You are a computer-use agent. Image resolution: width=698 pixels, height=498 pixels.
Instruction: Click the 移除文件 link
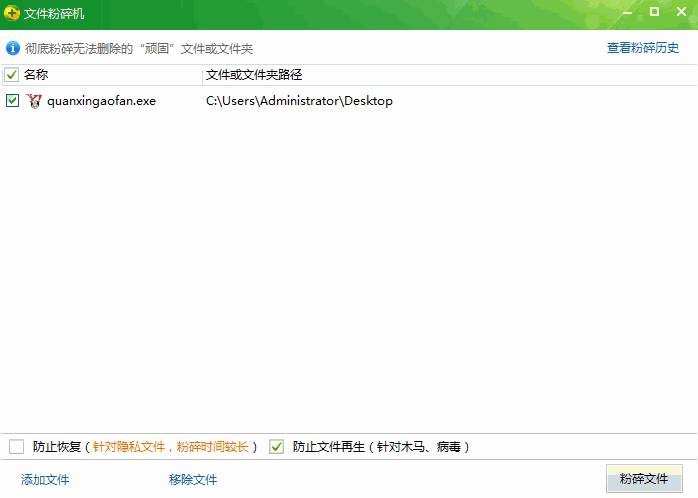coord(193,479)
